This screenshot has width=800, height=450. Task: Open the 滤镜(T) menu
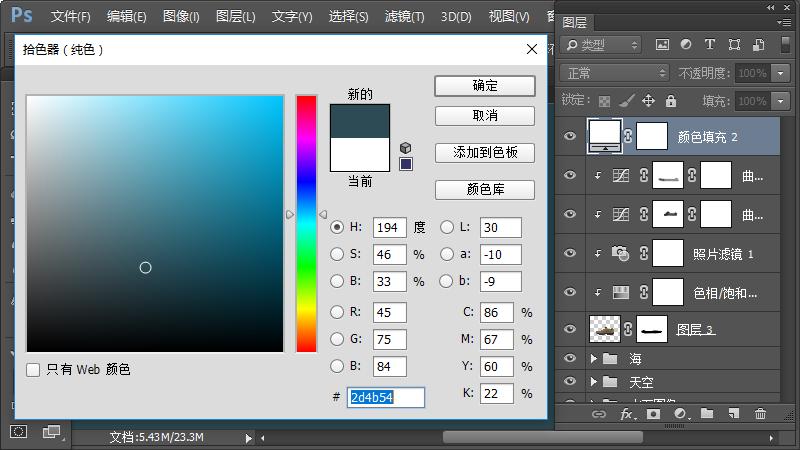click(405, 16)
